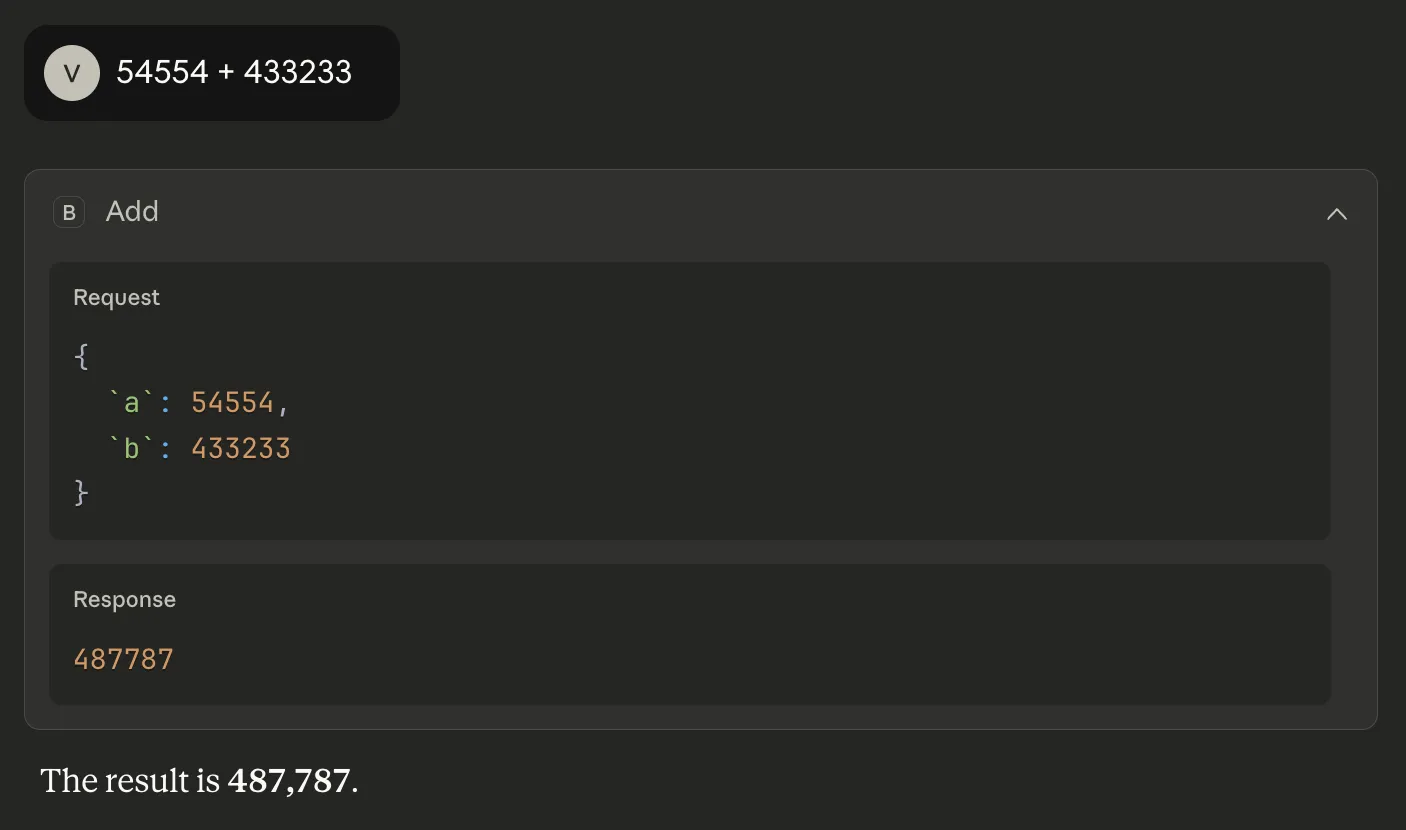Click the words "The result is"
The width and height of the screenshot is (1406, 830).
(x=130, y=781)
